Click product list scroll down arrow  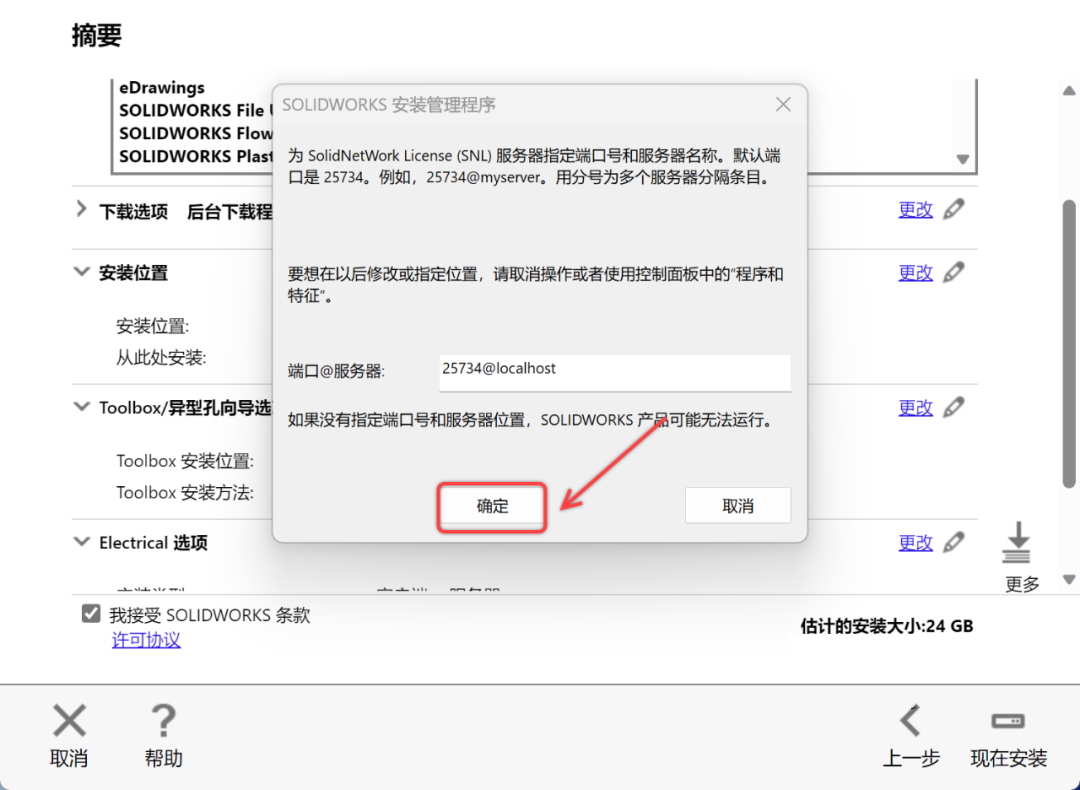click(x=963, y=159)
